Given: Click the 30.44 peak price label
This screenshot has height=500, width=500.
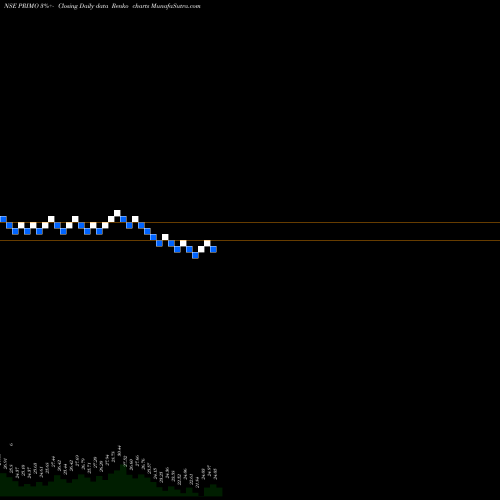Looking at the screenshot, I should point(119,450).
